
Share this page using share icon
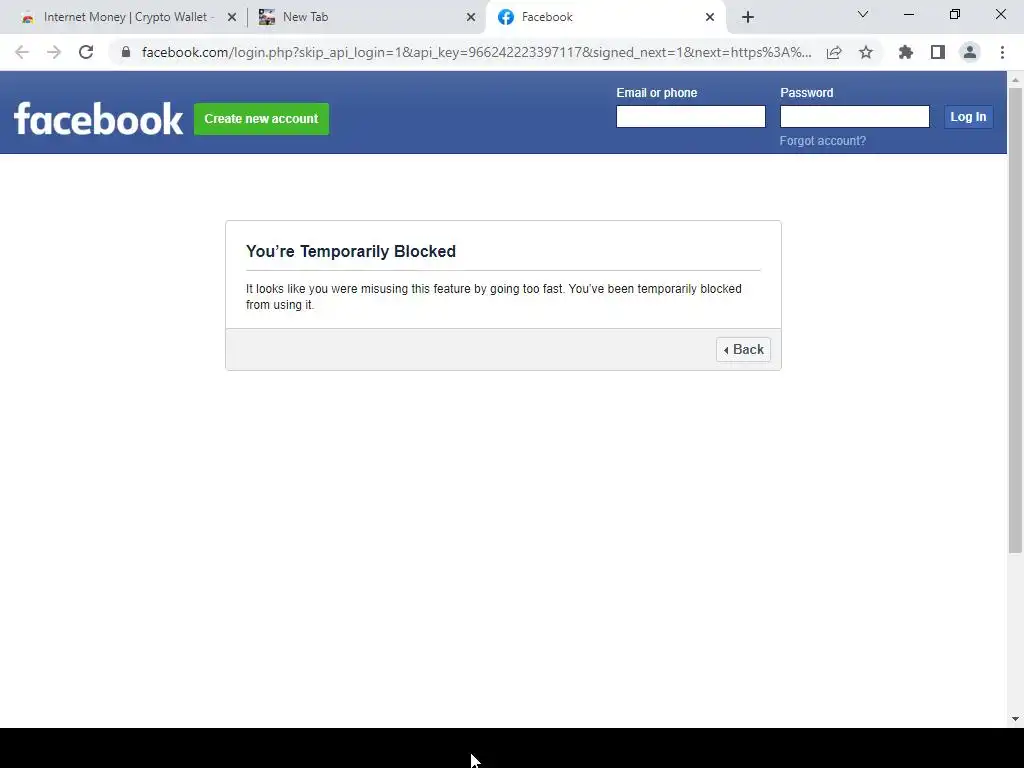click(x=834, y=52)
